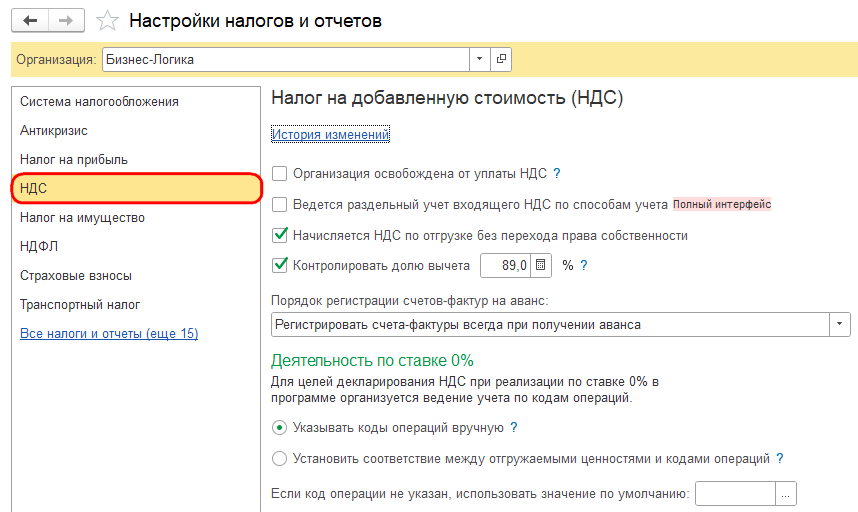This screenshot has width=858, height=512.
Task: Toggle 'Контролировать долю вычета' checkbox
Action: click(x=280, y=265)
